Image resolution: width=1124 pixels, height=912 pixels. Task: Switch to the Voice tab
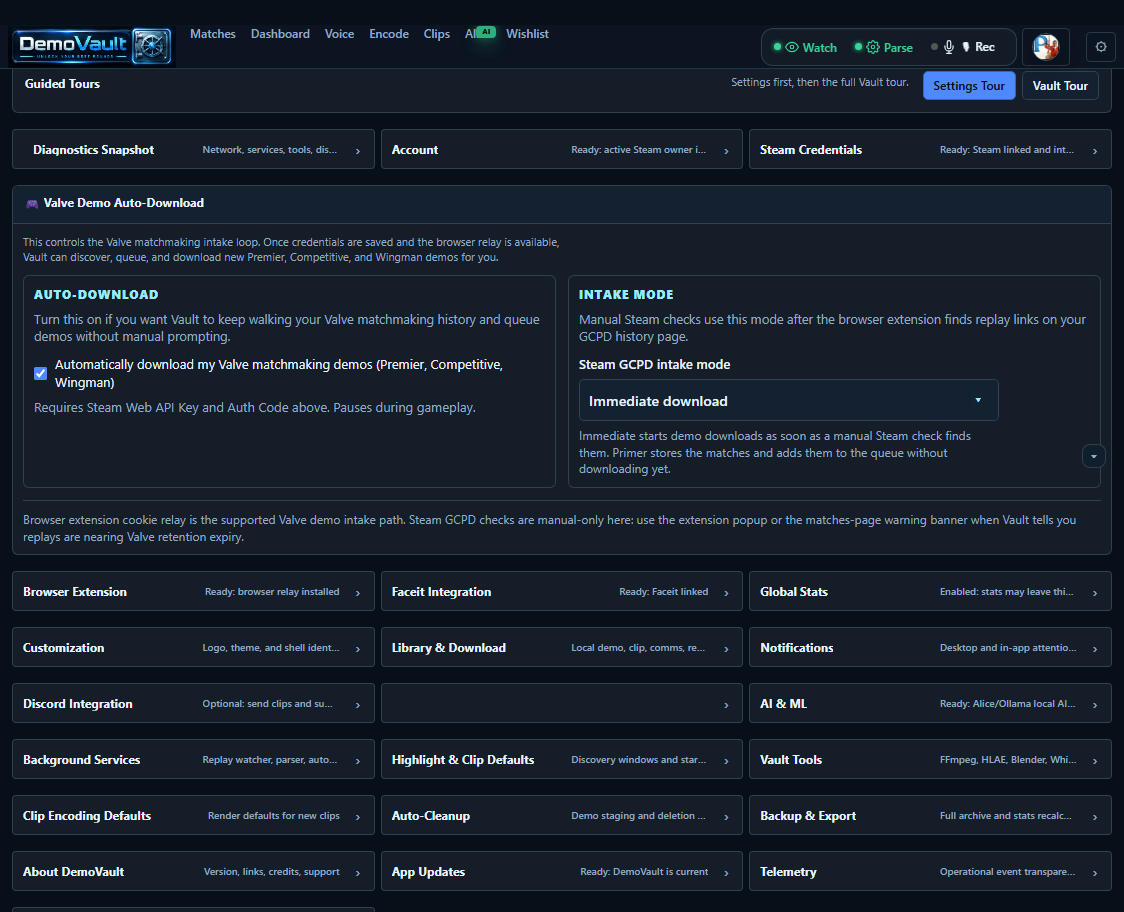[x=339, y=34]
